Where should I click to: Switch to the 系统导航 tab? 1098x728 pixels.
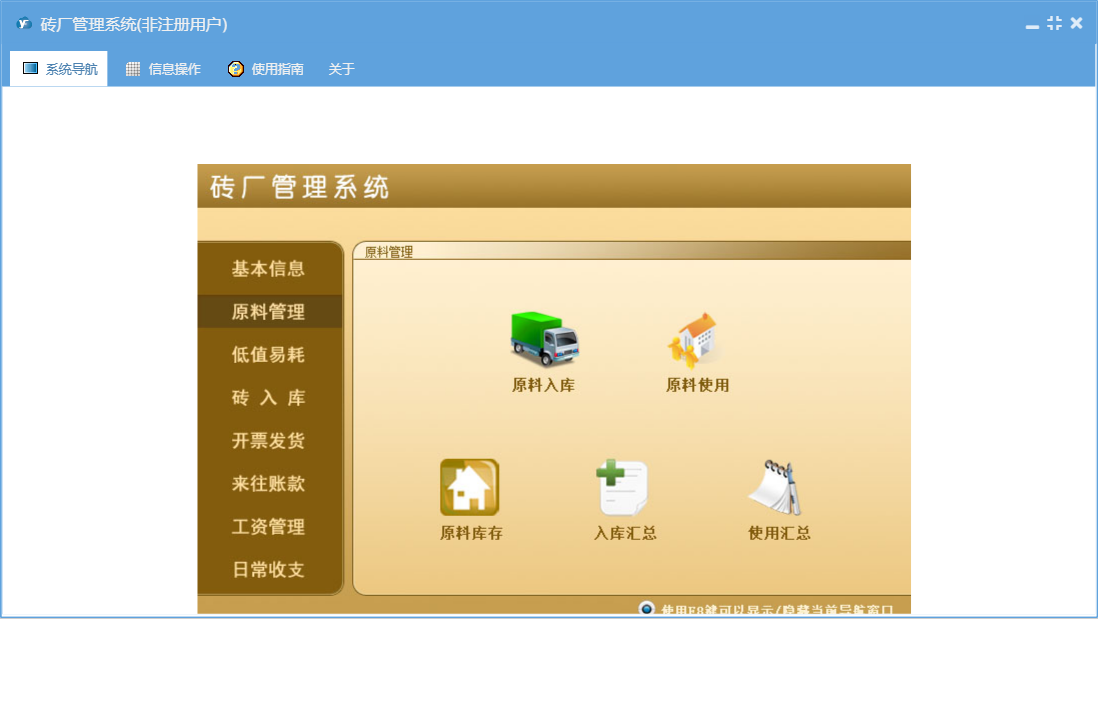tap(59, 69)
